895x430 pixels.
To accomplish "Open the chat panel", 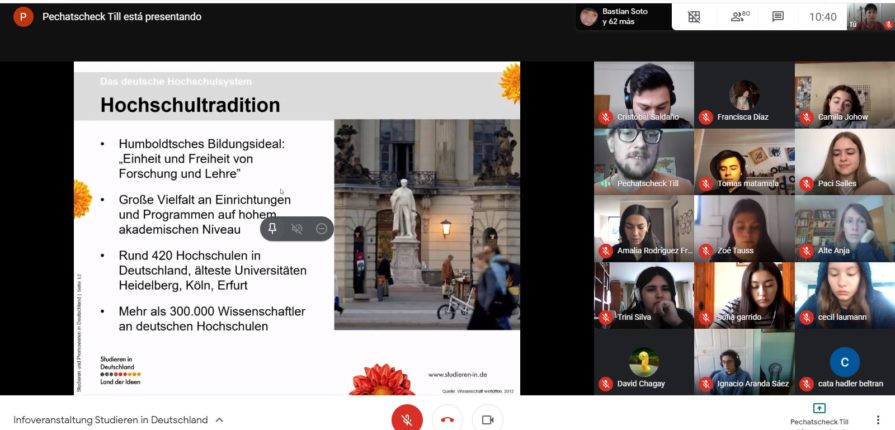I will pos(778,17).
